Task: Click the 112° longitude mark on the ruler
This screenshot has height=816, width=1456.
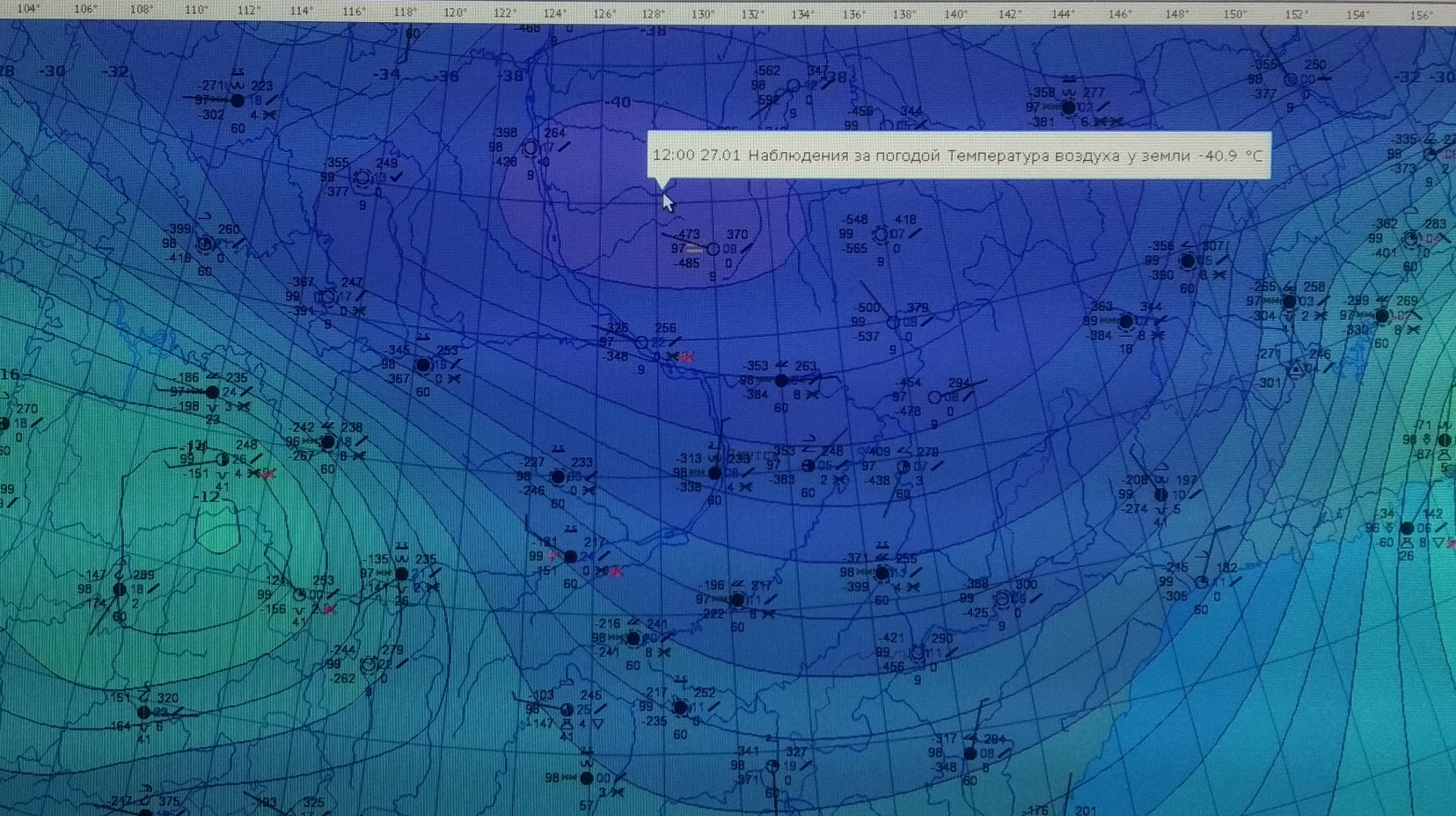Action: click(248, 11)
